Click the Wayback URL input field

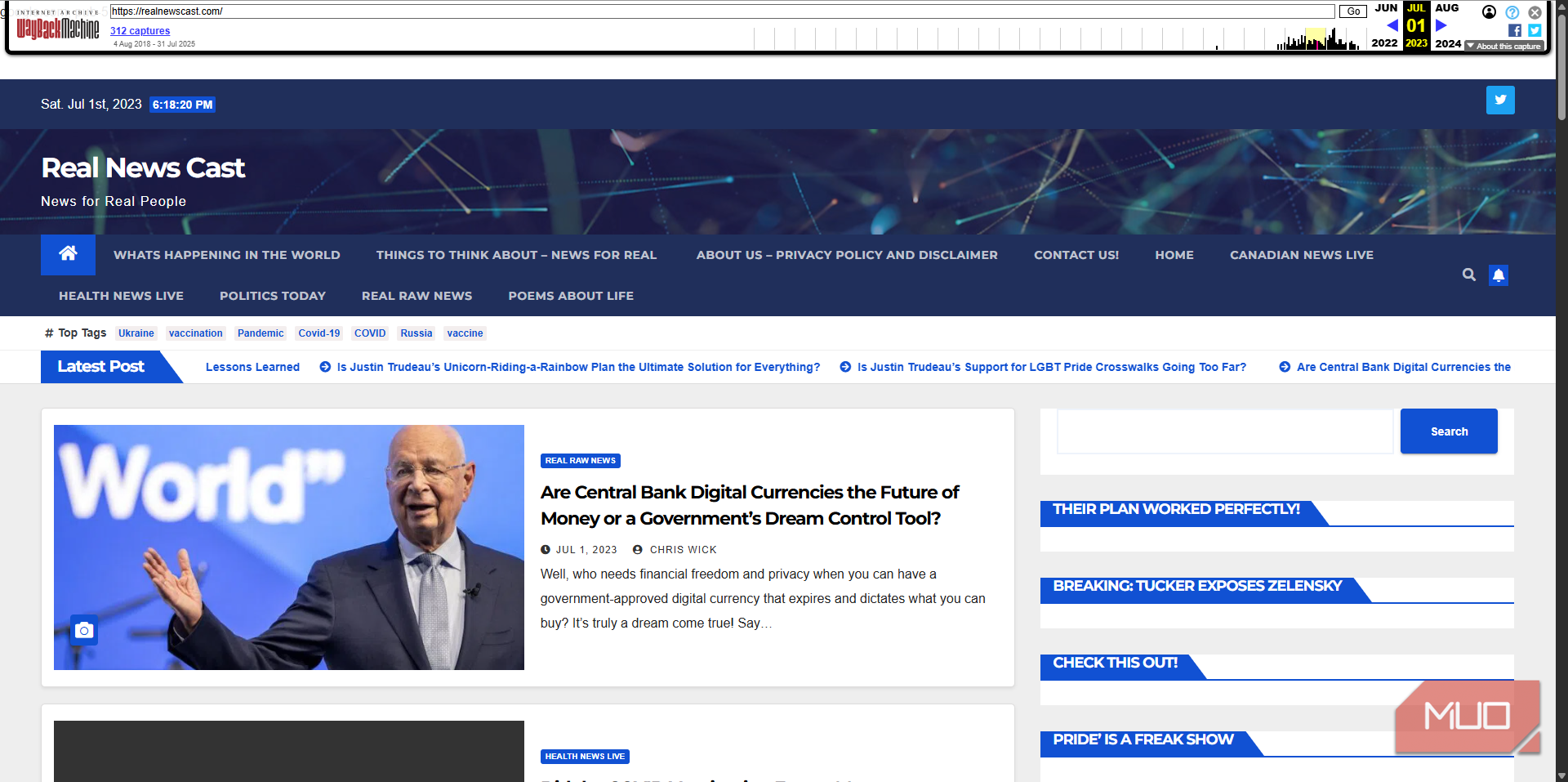(x=722, y=11)
